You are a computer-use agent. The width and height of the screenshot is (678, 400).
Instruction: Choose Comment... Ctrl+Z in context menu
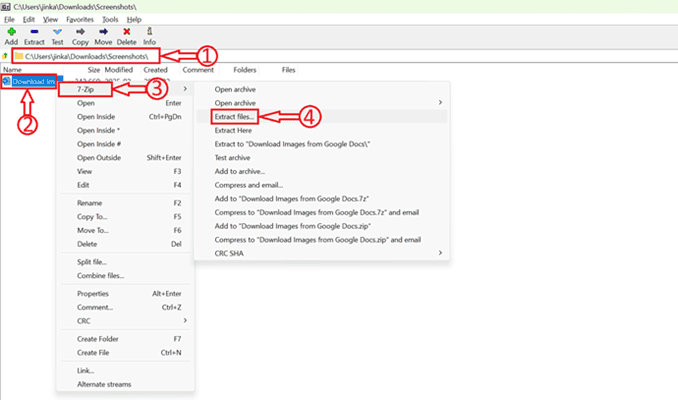(125, 307)
